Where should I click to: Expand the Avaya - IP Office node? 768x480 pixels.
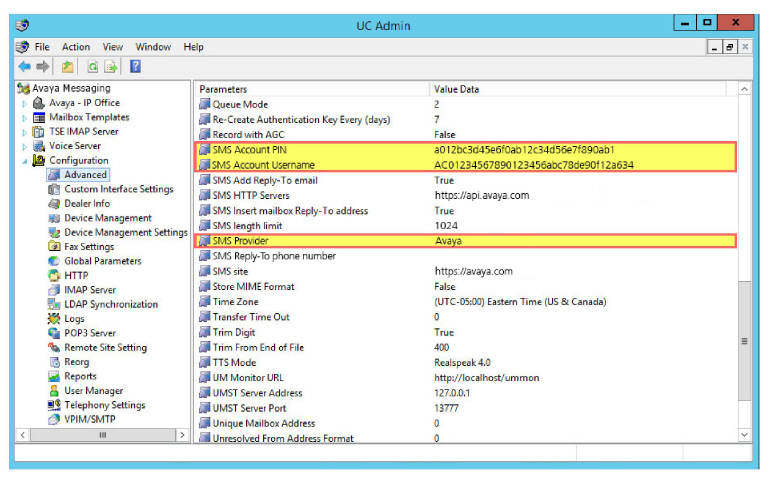(24, 103)
